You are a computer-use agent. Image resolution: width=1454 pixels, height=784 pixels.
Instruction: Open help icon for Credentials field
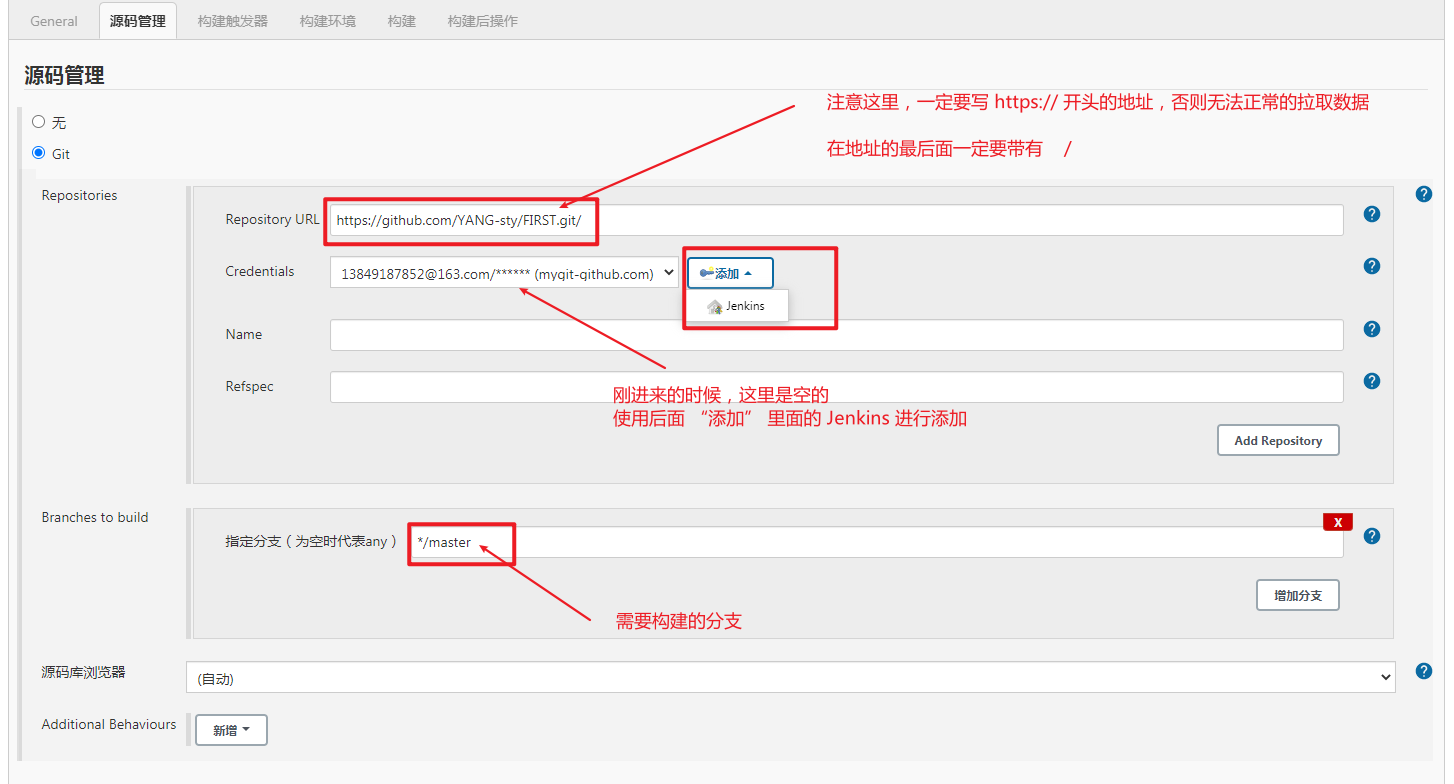(x=1372, y=266)
